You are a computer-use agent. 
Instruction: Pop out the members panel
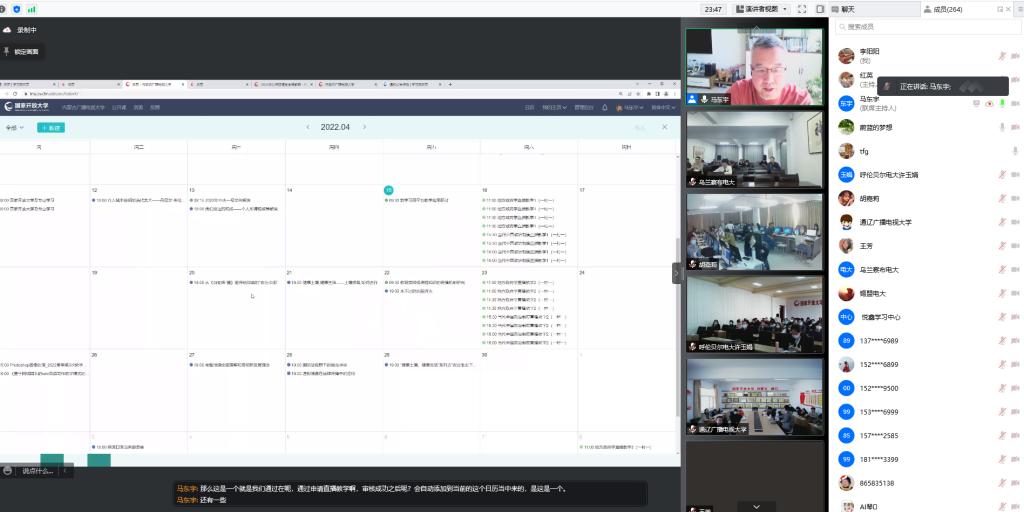coord(1000,9)
